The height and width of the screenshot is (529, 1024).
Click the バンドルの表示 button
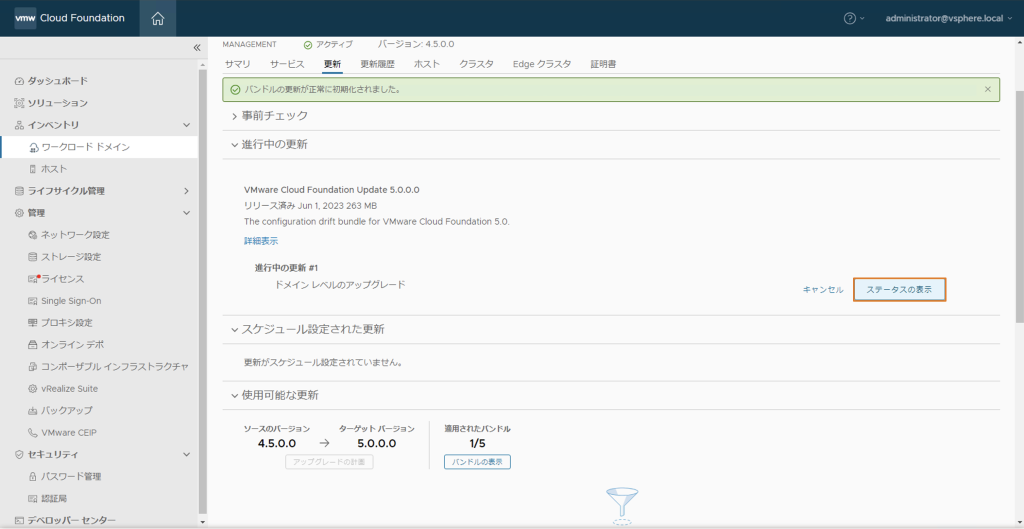[x=477, y=462]
